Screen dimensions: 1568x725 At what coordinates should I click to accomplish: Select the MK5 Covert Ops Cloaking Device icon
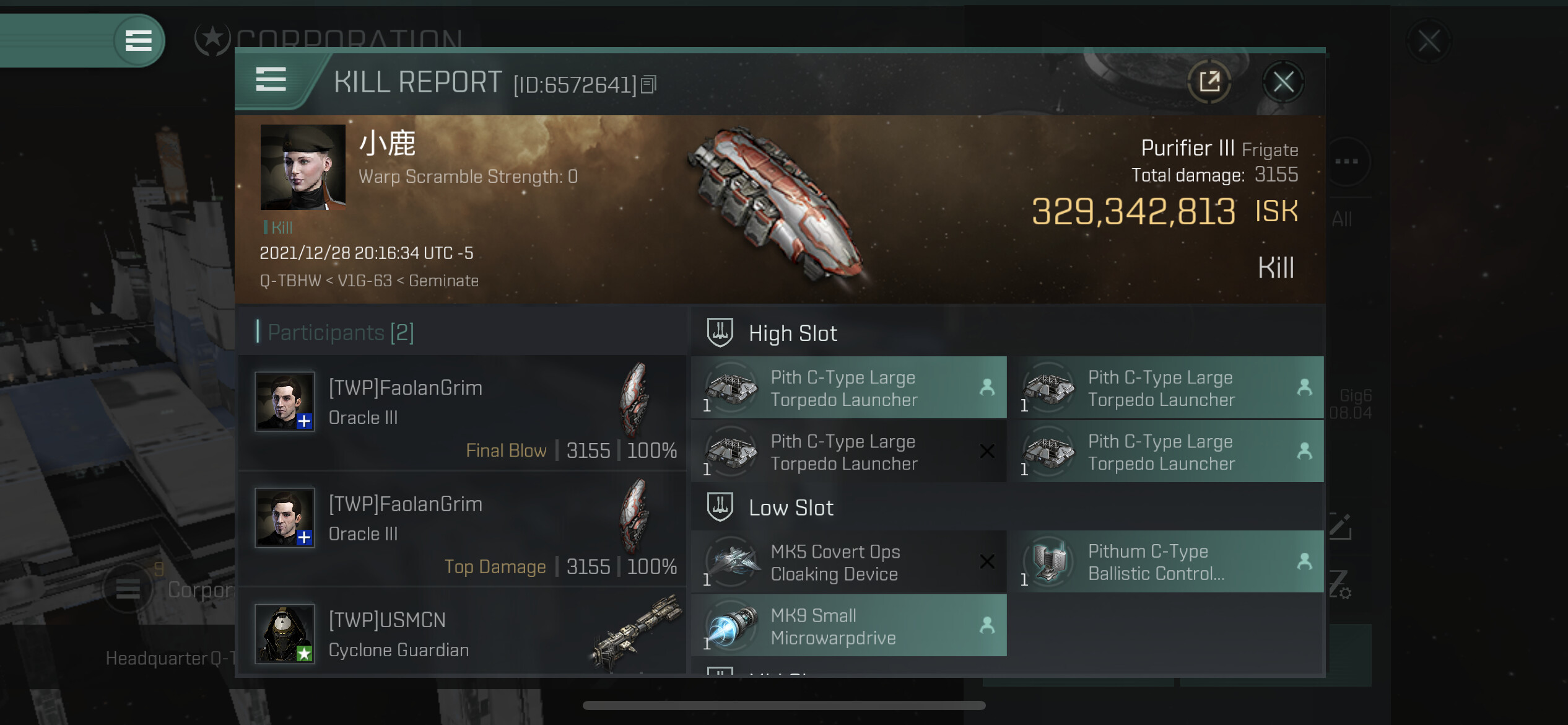(x=731, y=562)
